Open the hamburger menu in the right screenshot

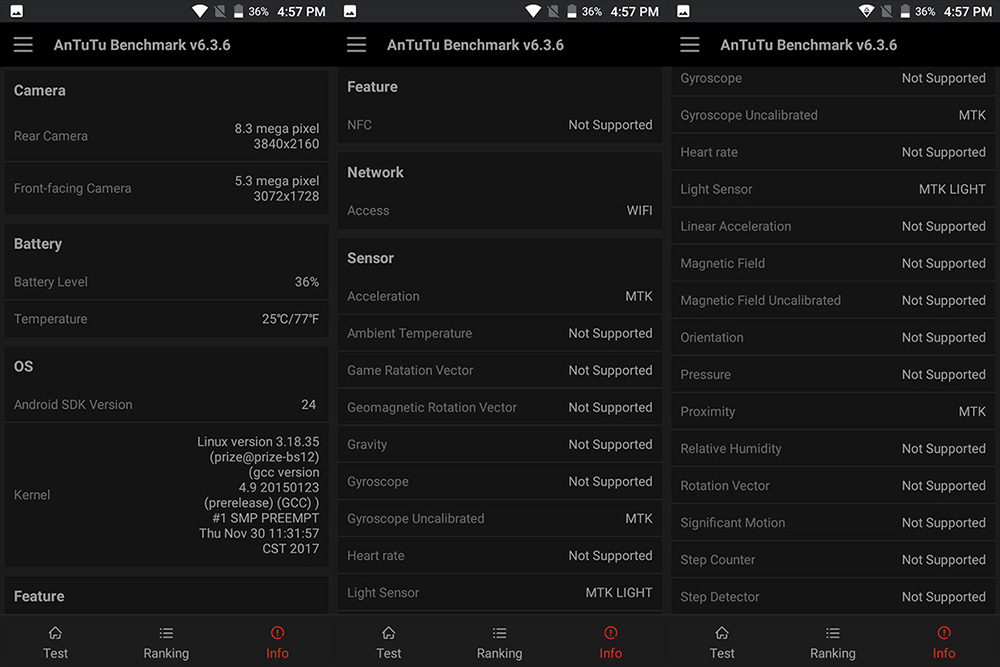click(689, 45)
